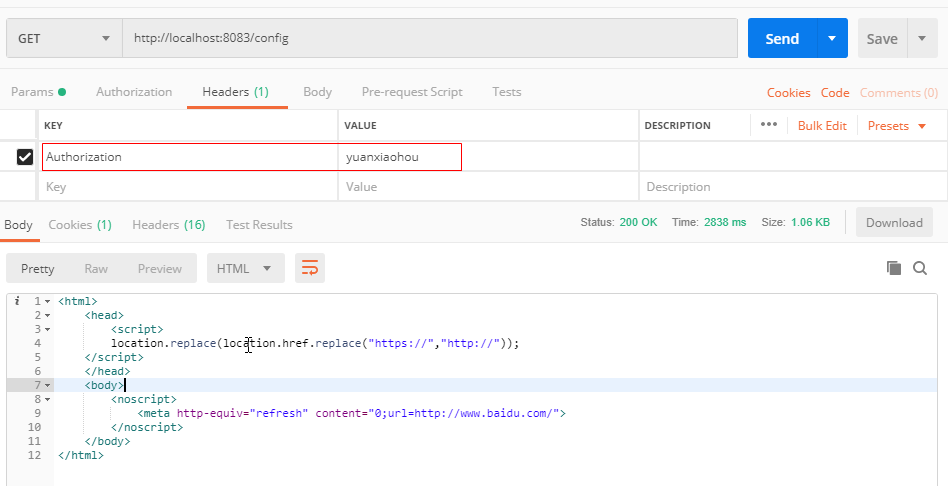
Task: Collapse line 2 head fold arrow
Action: click(47, 315)
